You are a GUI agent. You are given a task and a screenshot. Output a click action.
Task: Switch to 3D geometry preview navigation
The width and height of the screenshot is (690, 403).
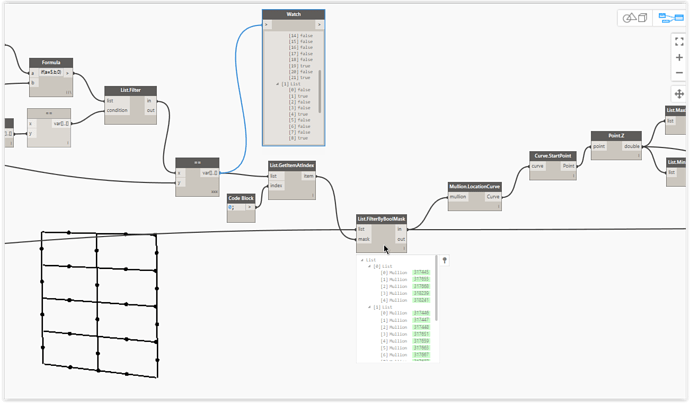[635, 18]
